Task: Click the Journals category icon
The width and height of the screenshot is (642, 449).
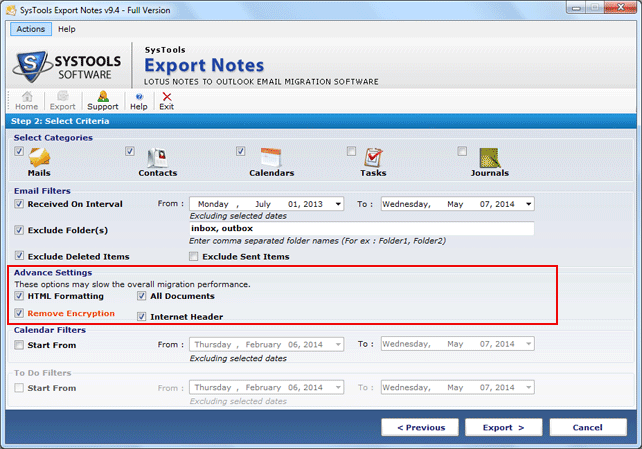Action: point(490,157)
